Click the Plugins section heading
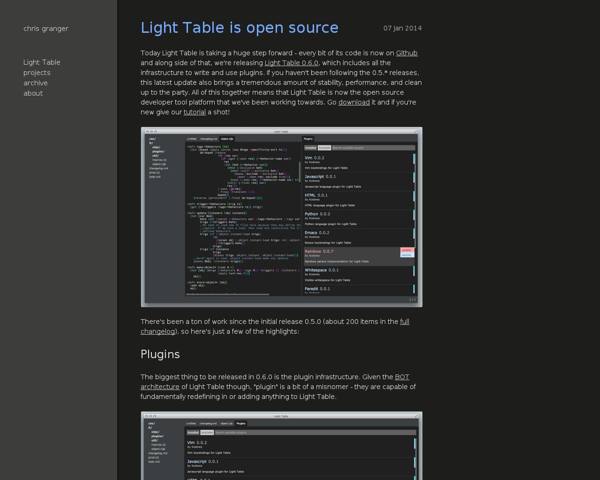 pos(162,353)
